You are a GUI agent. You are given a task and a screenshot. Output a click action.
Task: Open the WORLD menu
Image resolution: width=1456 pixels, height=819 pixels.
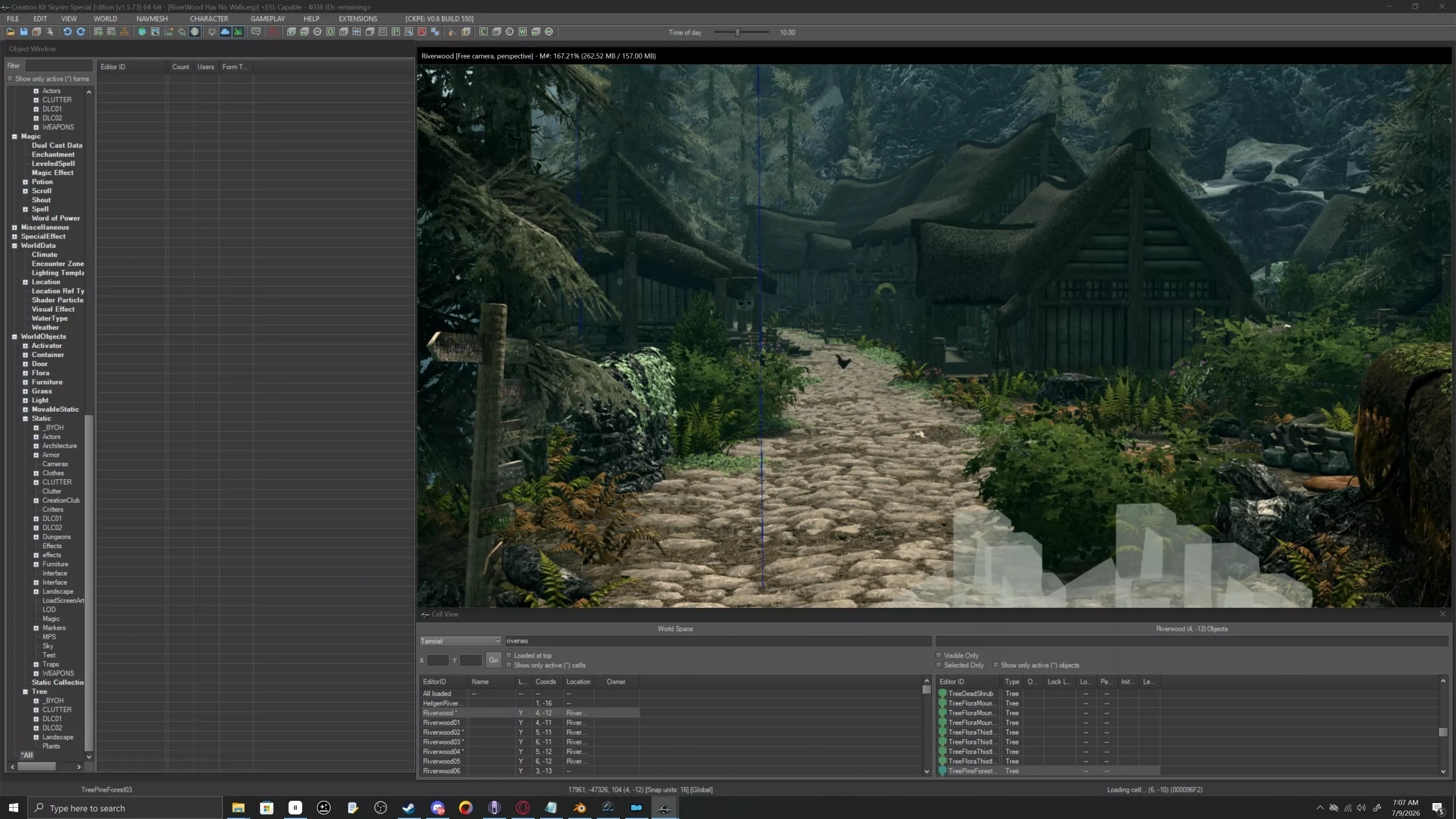105,19
